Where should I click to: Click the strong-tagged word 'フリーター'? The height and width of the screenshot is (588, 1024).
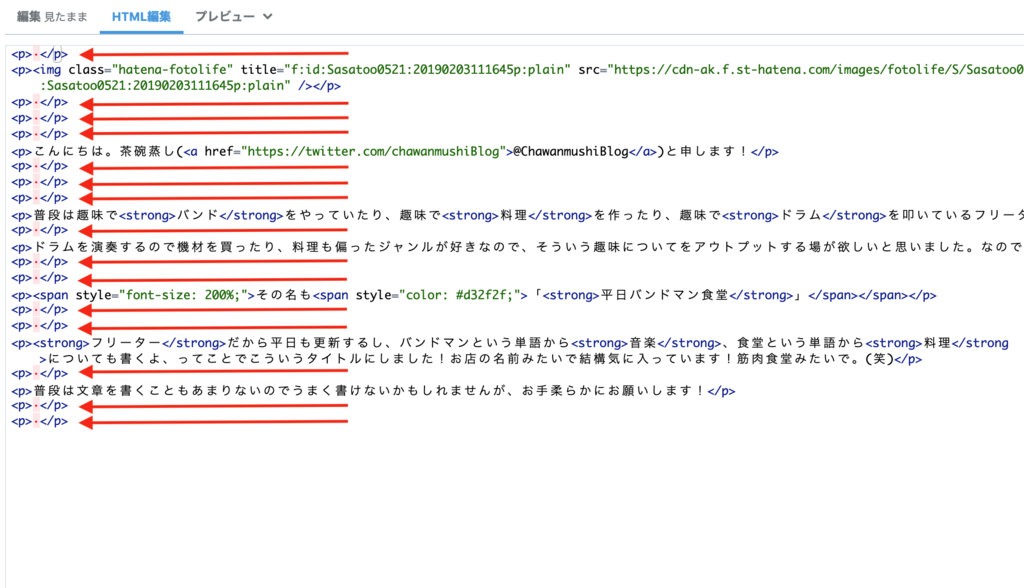pos(125,343)
